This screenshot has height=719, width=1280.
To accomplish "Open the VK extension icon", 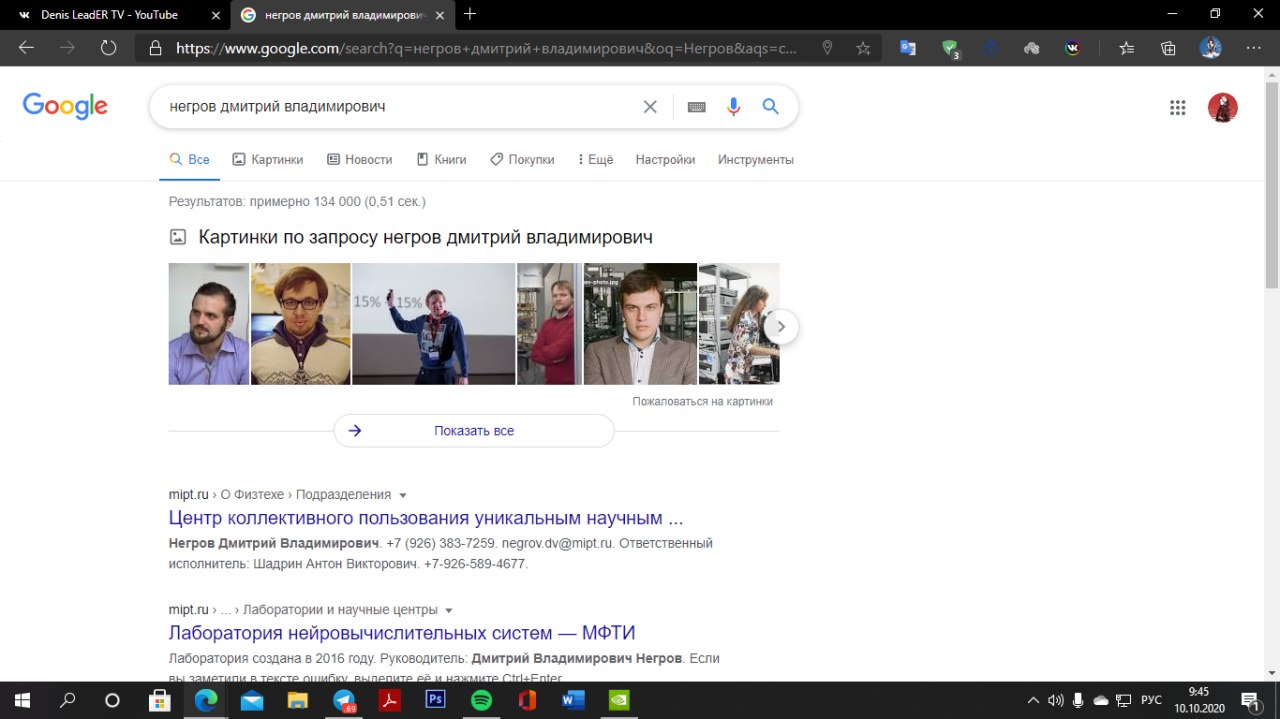I will 1073,48.
